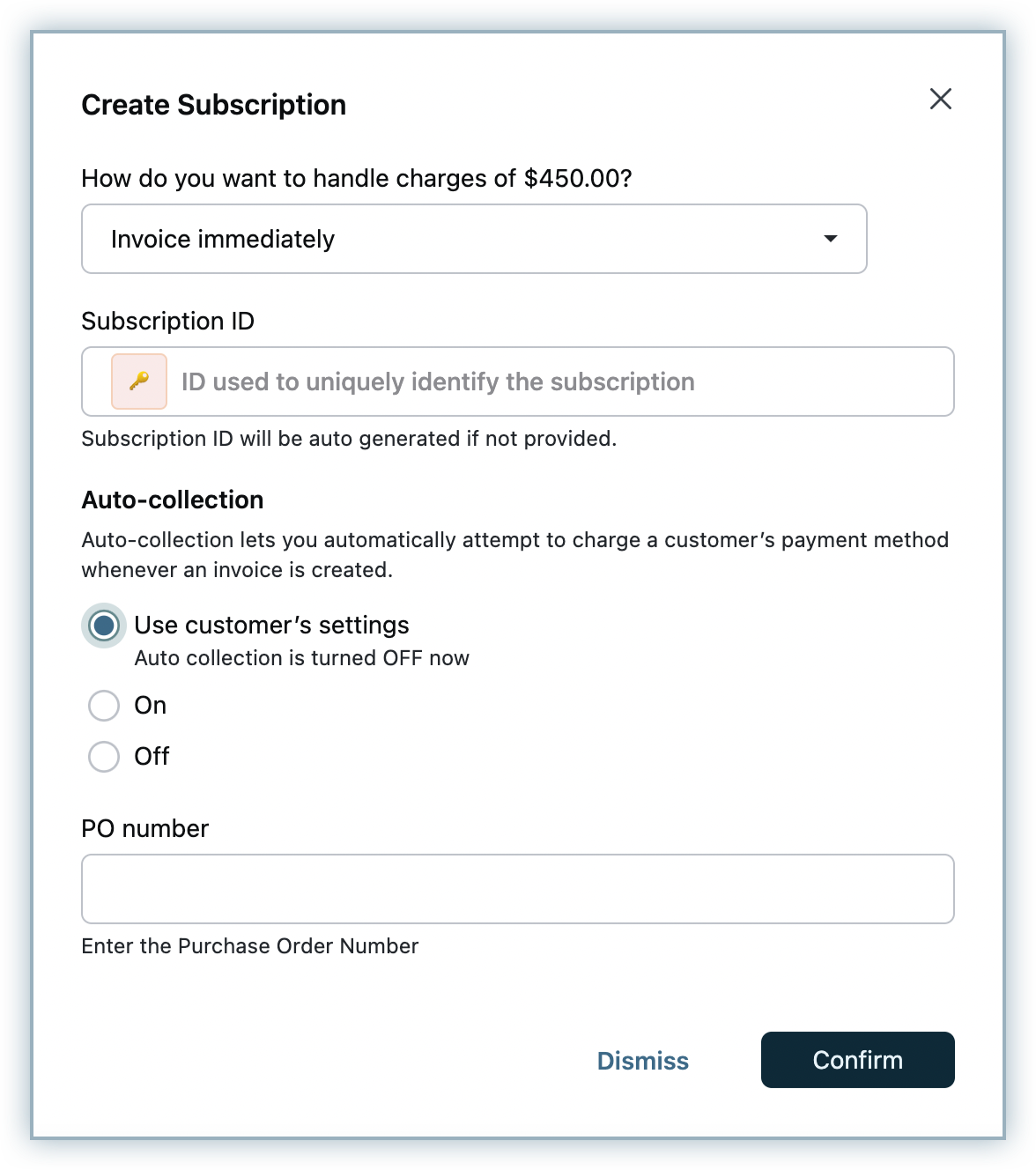This screenshot has width=1036, height=1170.
Task: Choose the On radio button for auto-collection
Action: pos(104,706)
